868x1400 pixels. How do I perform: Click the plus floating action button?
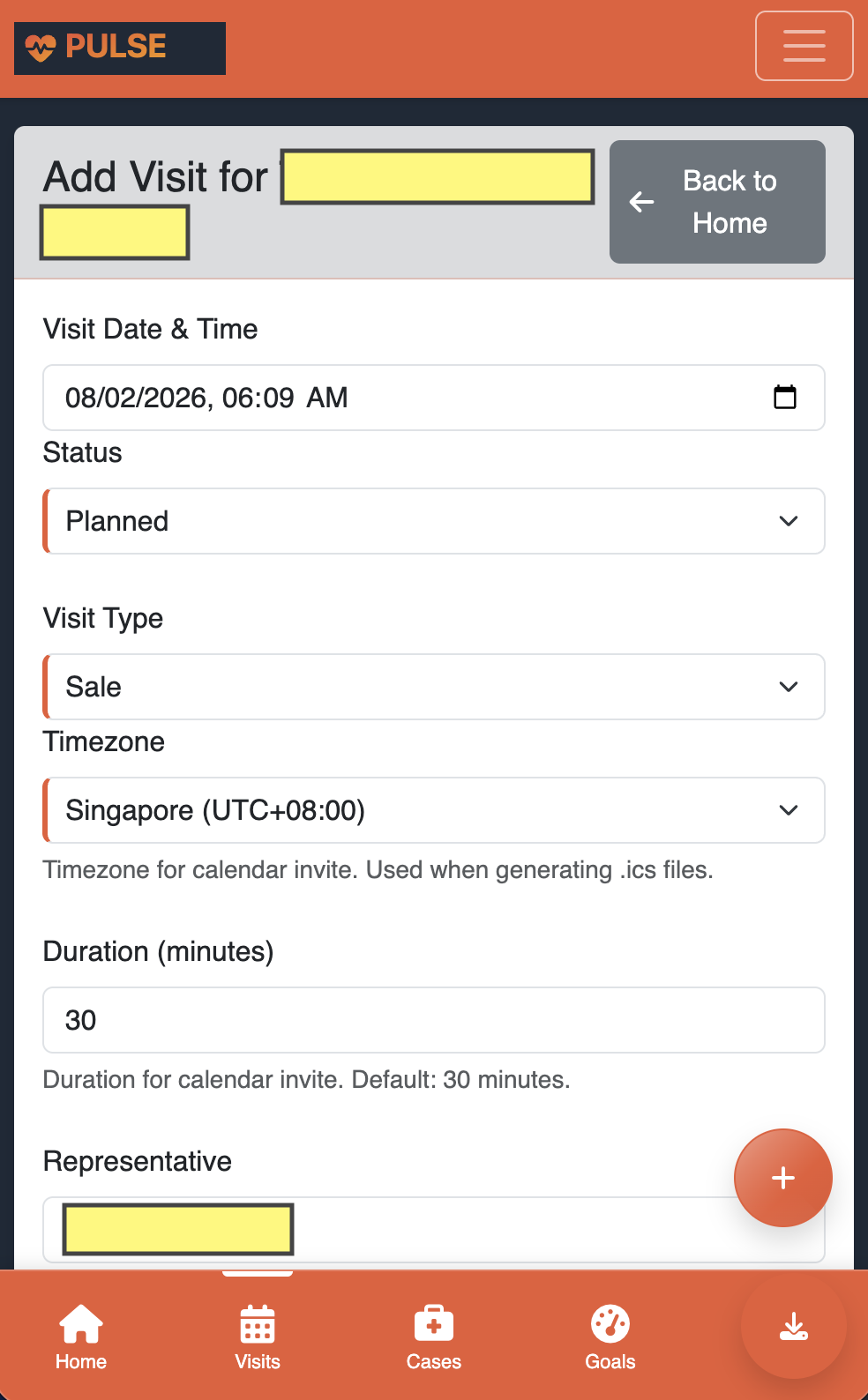pyautogui.click(x=782, y=1178)
